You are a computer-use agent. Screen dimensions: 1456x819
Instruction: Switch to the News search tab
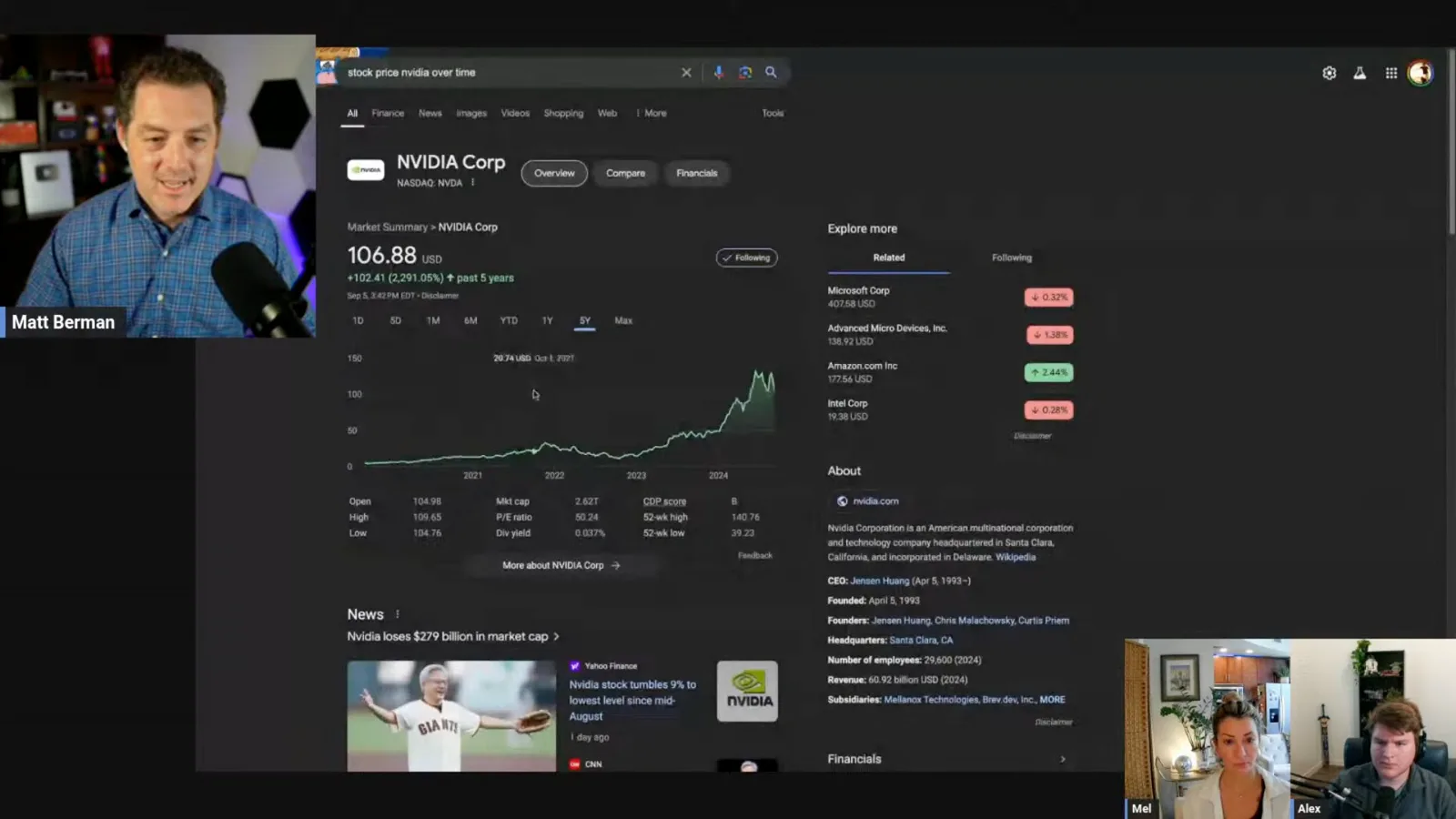(430, 114)
